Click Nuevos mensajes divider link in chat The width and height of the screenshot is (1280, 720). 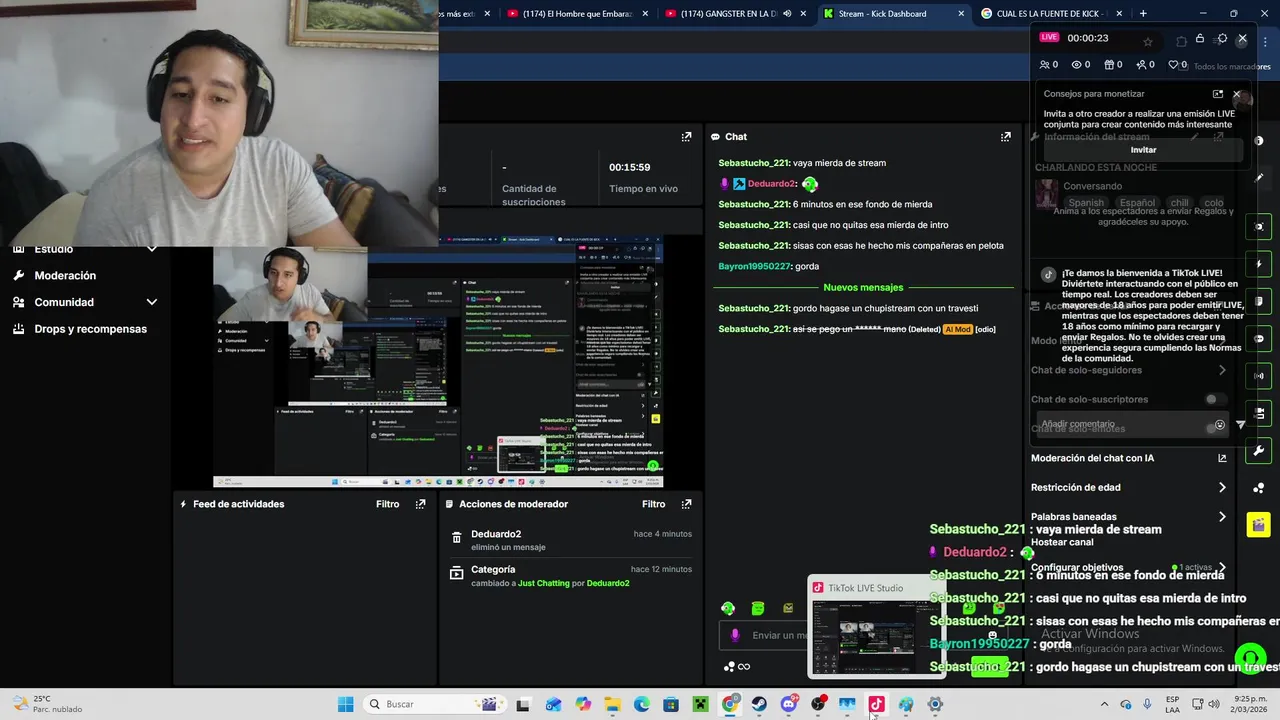[x=863, y=288]
